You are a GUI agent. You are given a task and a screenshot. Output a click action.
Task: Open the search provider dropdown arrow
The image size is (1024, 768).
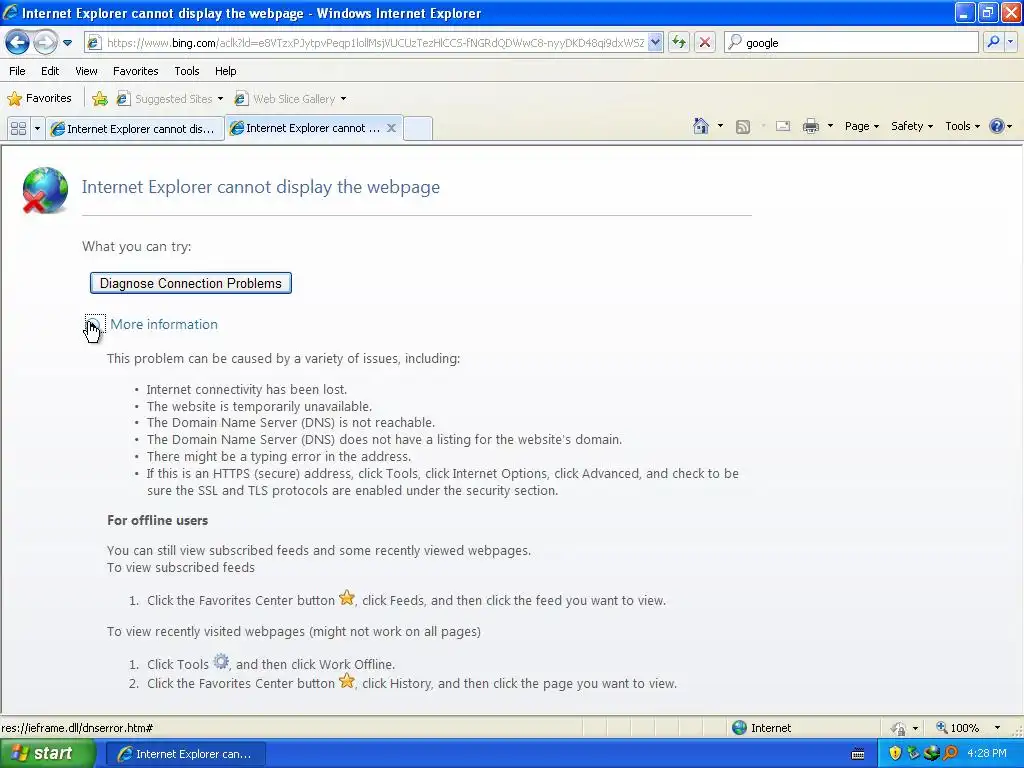click(1010, 42)
